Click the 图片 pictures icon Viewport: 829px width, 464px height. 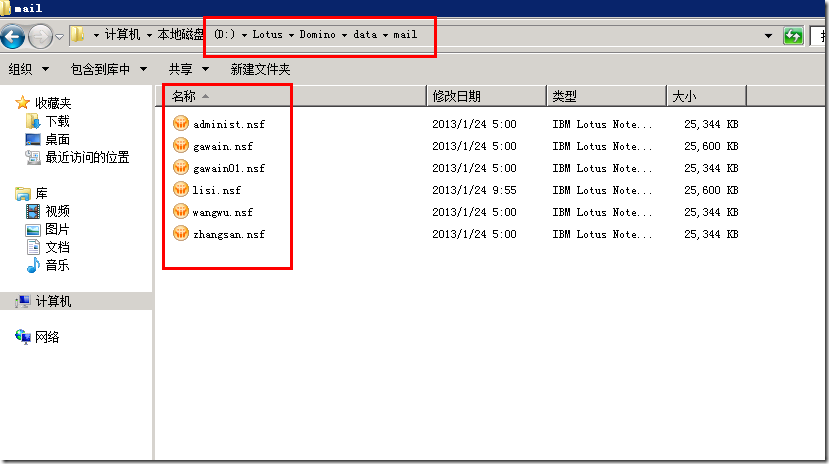point(33,229)
